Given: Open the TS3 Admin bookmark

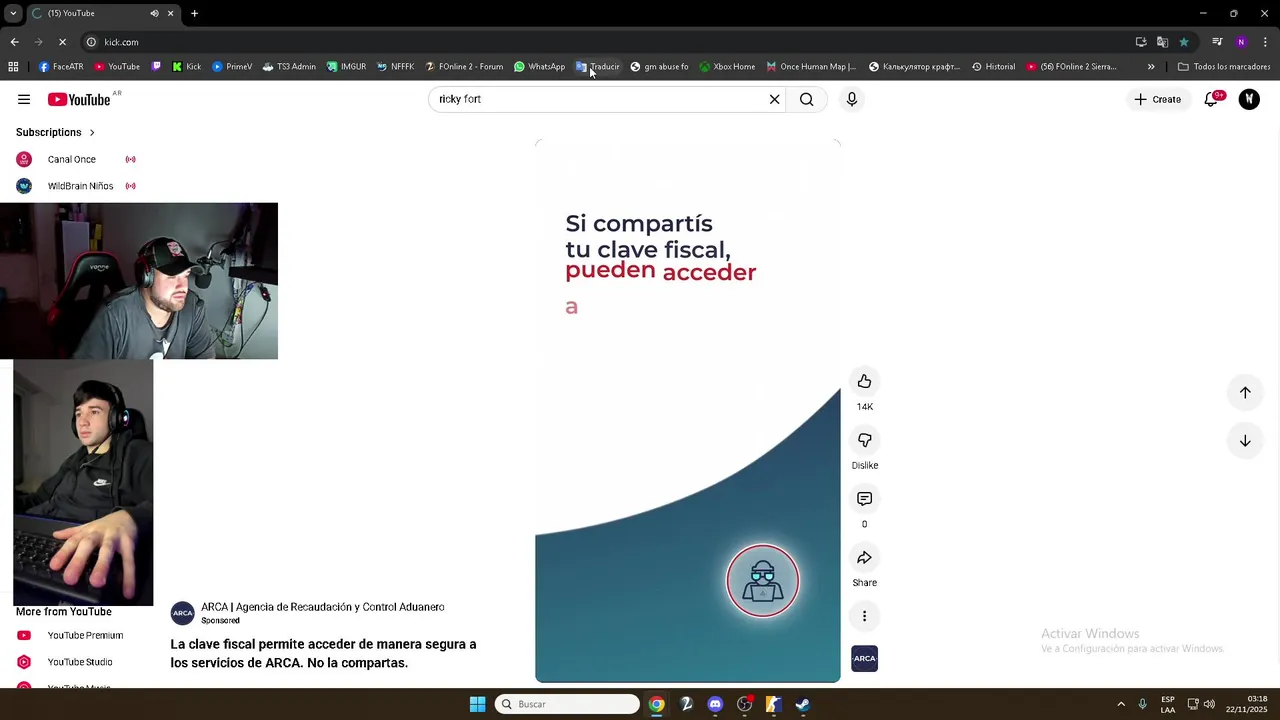Looking at the screenshot, I should 289,67.
